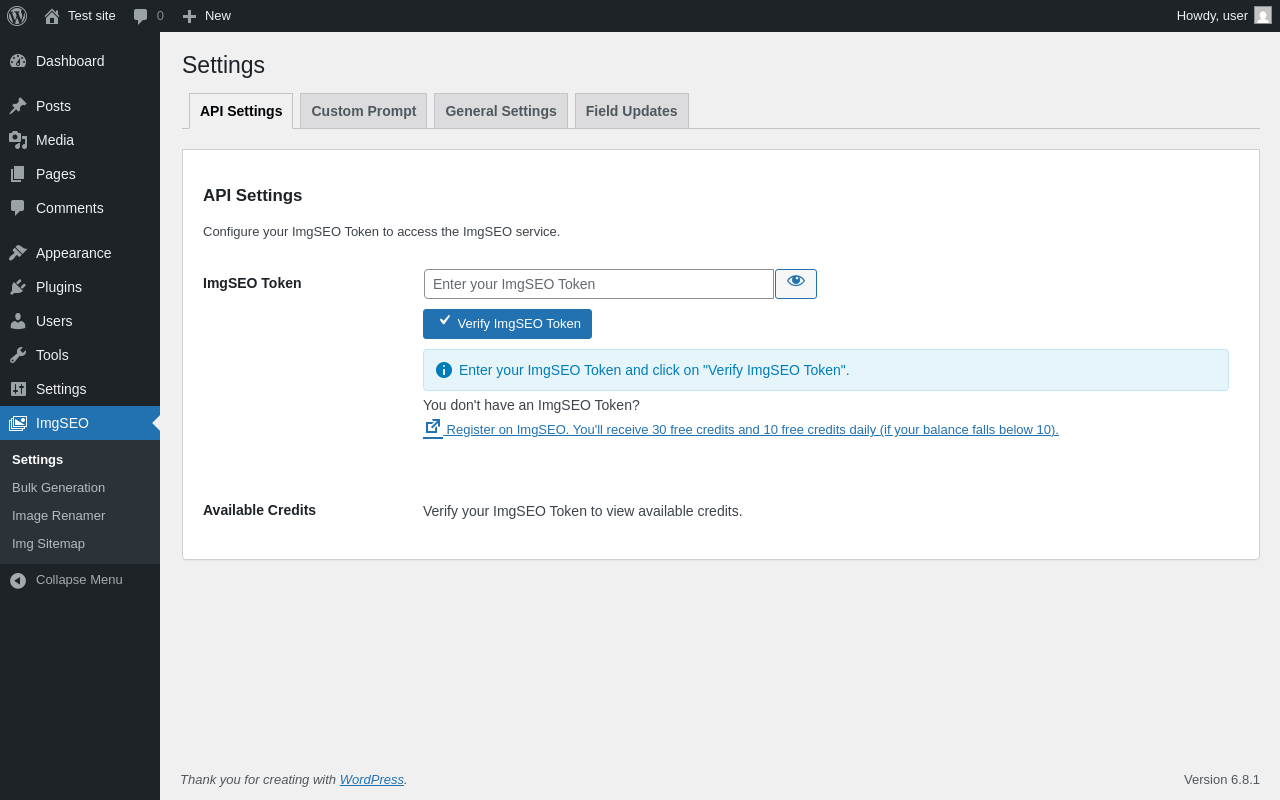1280x800 pixels.
Task: Click the API Settings section heading
Action: point(253,196)
